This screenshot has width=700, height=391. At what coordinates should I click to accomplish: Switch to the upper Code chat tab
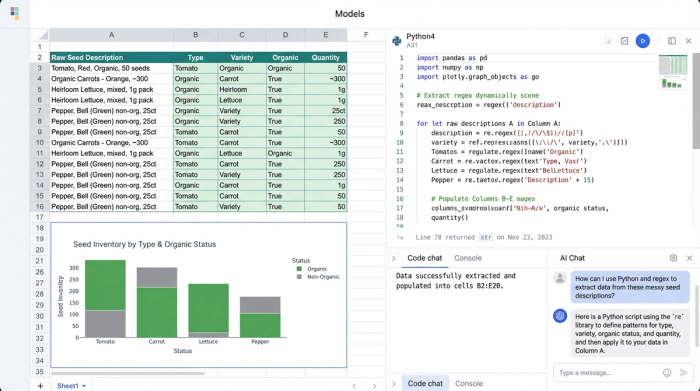(425, 258)
